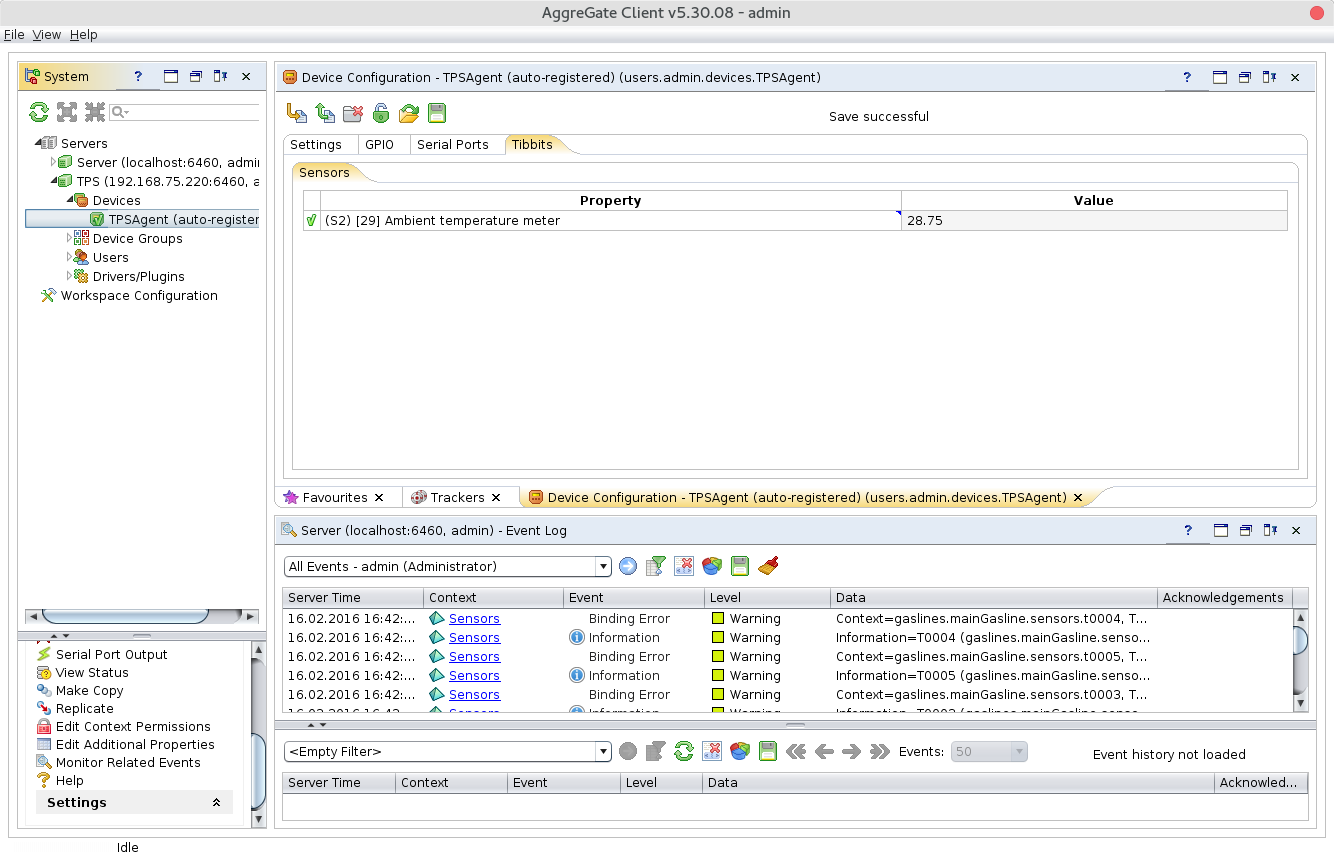
Task: Click the System tree horizontal scrollbar
Action: point(125,616)
